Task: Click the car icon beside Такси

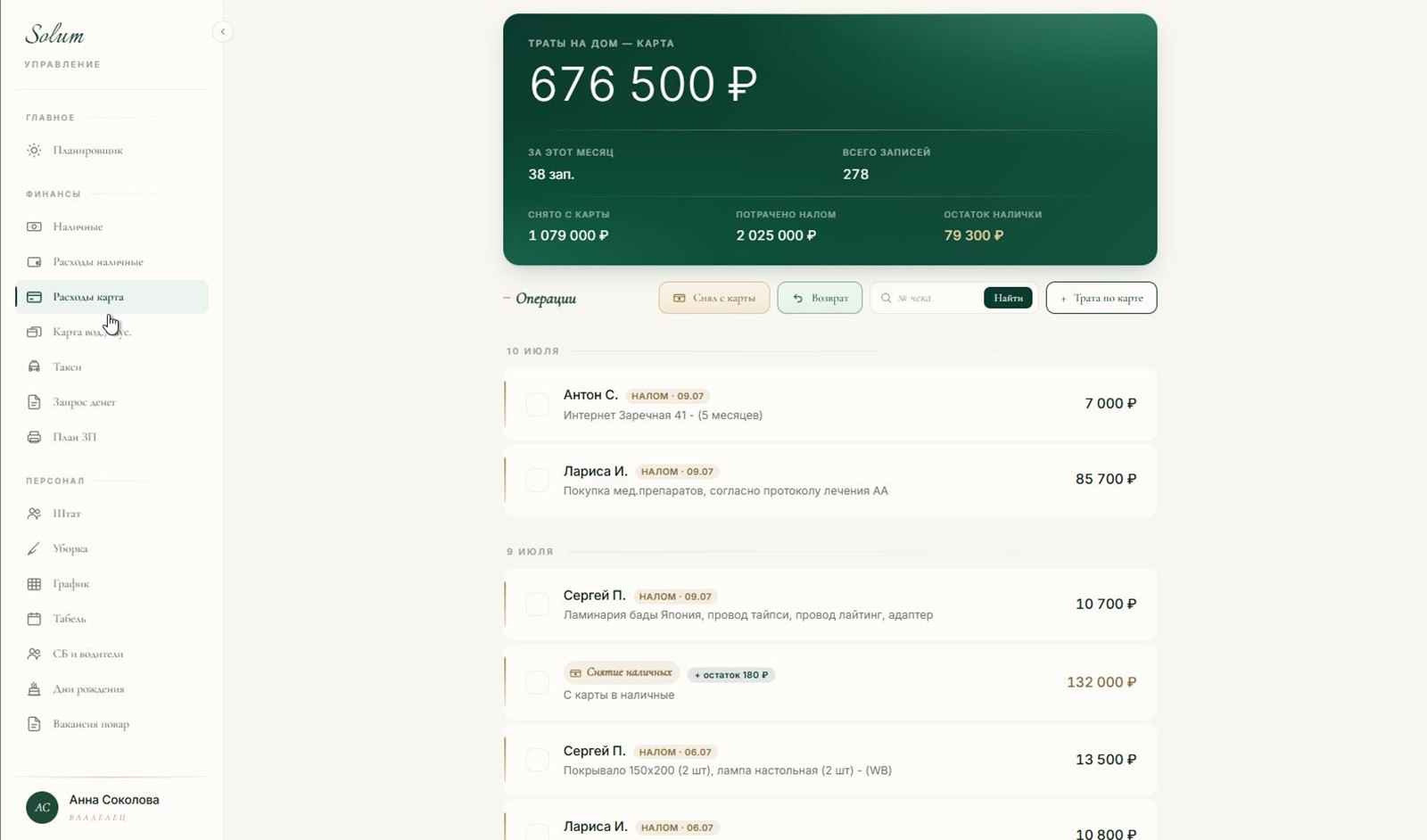Action: [34, 366]
